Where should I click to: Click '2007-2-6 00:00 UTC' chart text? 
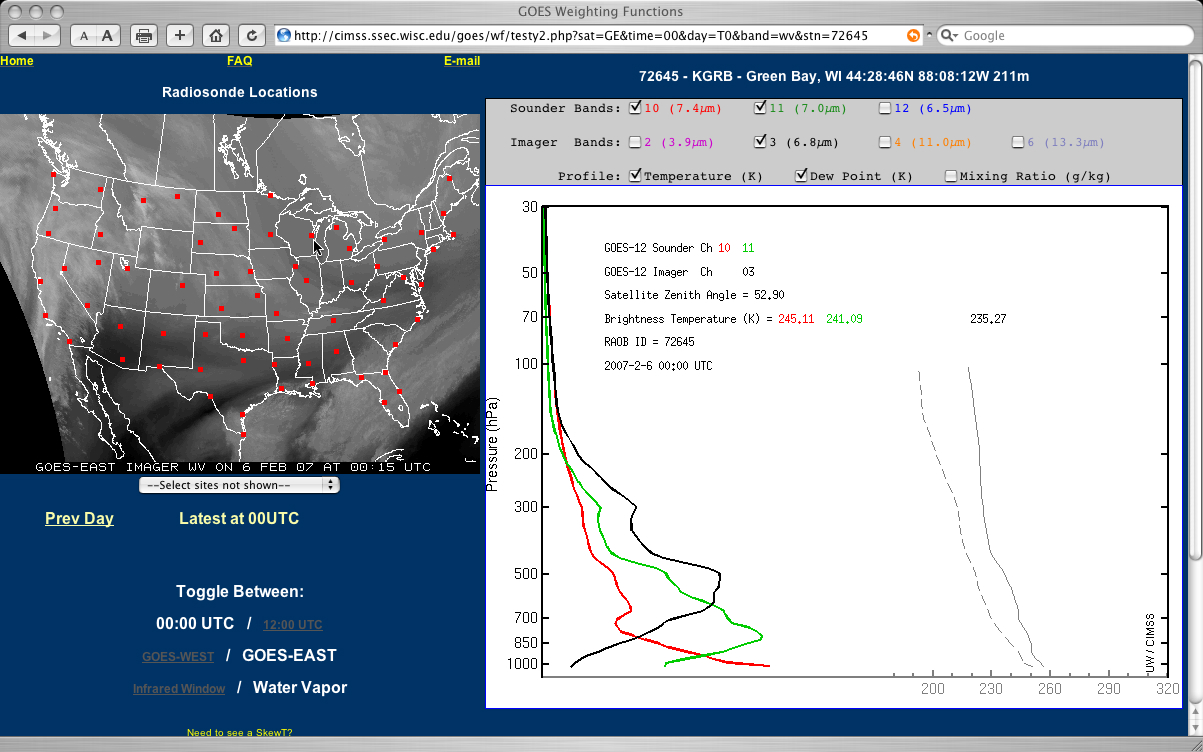(x=658, y=366)
